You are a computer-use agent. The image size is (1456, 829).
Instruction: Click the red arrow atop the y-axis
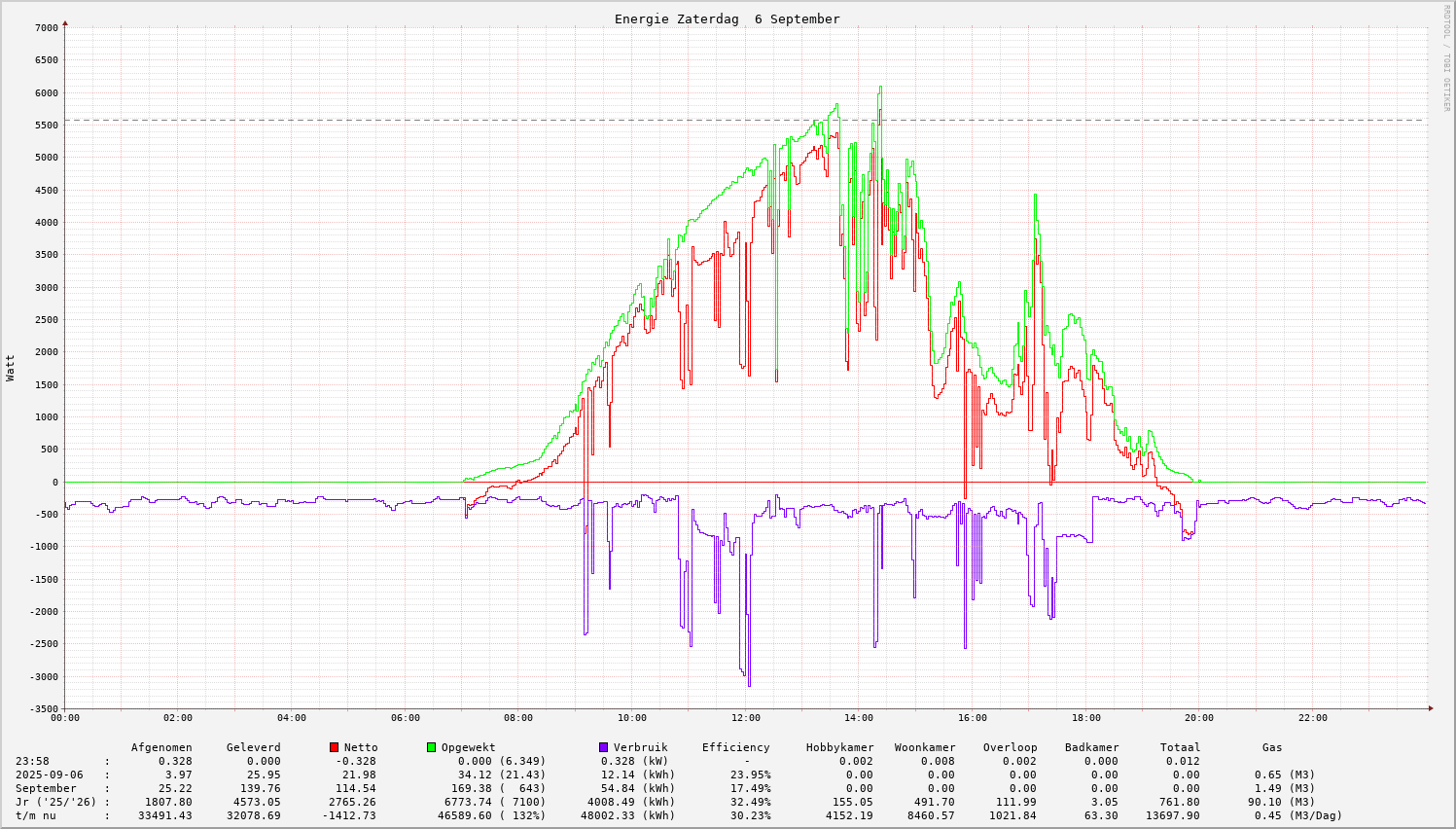65,21
